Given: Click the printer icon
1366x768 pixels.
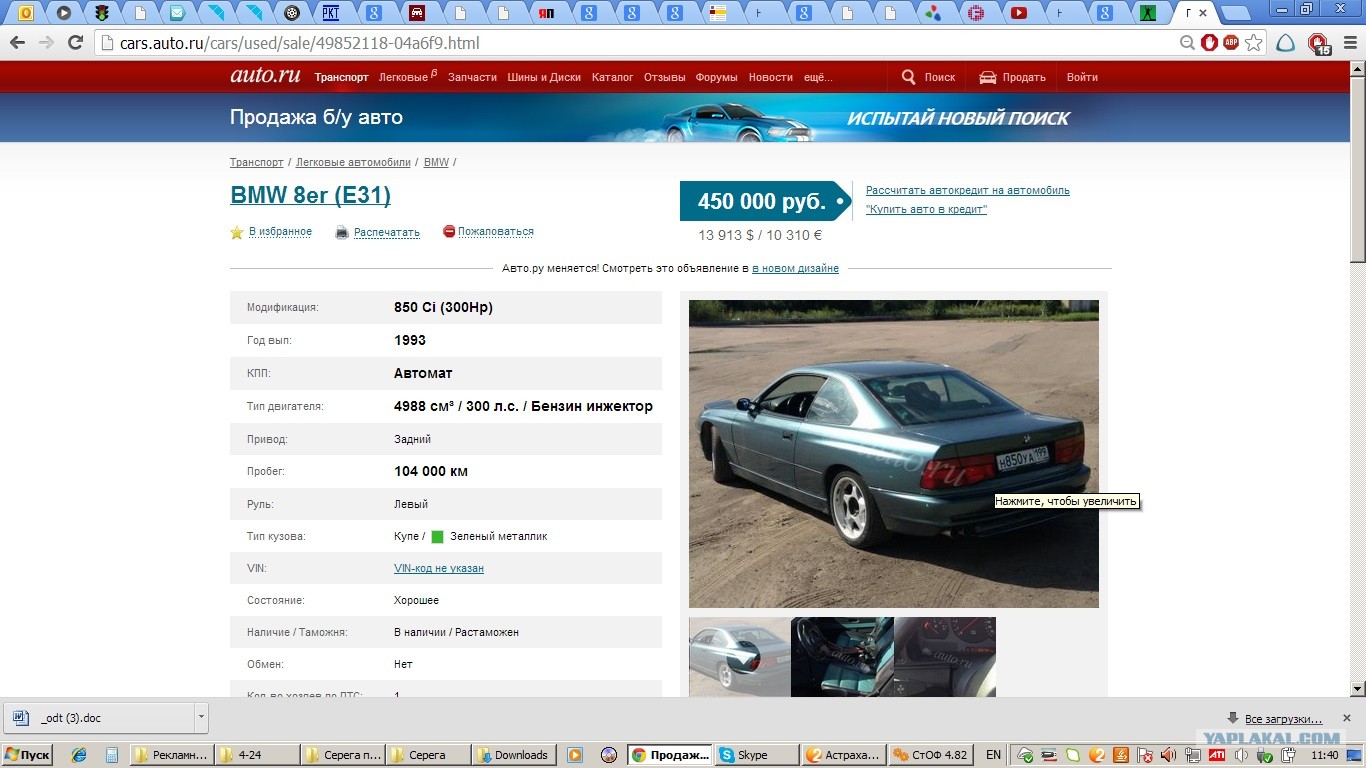Looking at the screenshot, I should 342,232.
